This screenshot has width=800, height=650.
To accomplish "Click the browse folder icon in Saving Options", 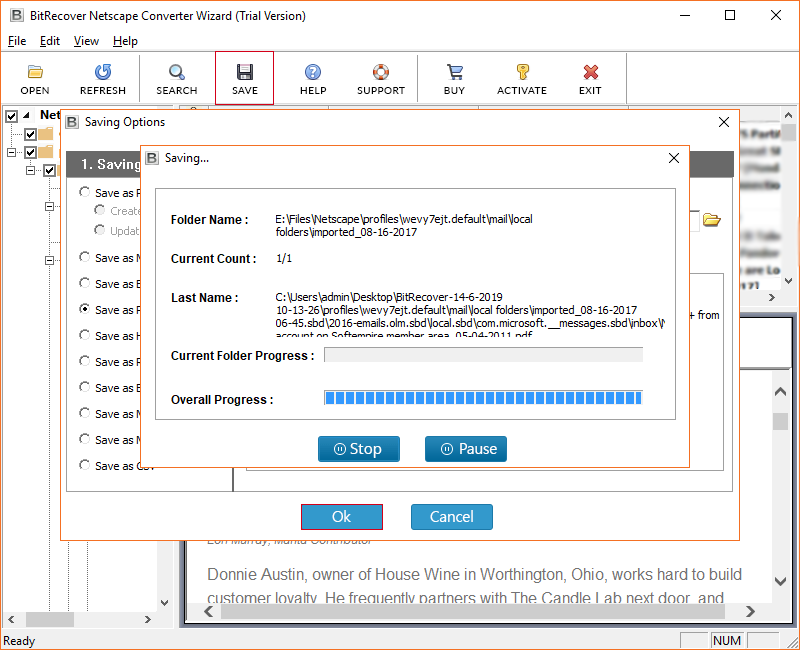I will tap(711, 220).
